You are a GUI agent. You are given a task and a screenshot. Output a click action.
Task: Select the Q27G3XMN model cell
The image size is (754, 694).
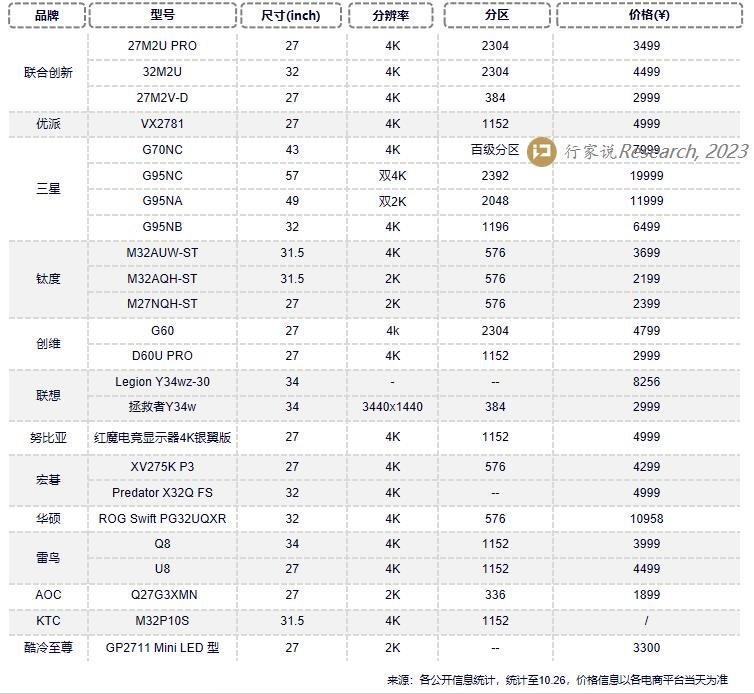pyautogui.click(x=163, y=595)
